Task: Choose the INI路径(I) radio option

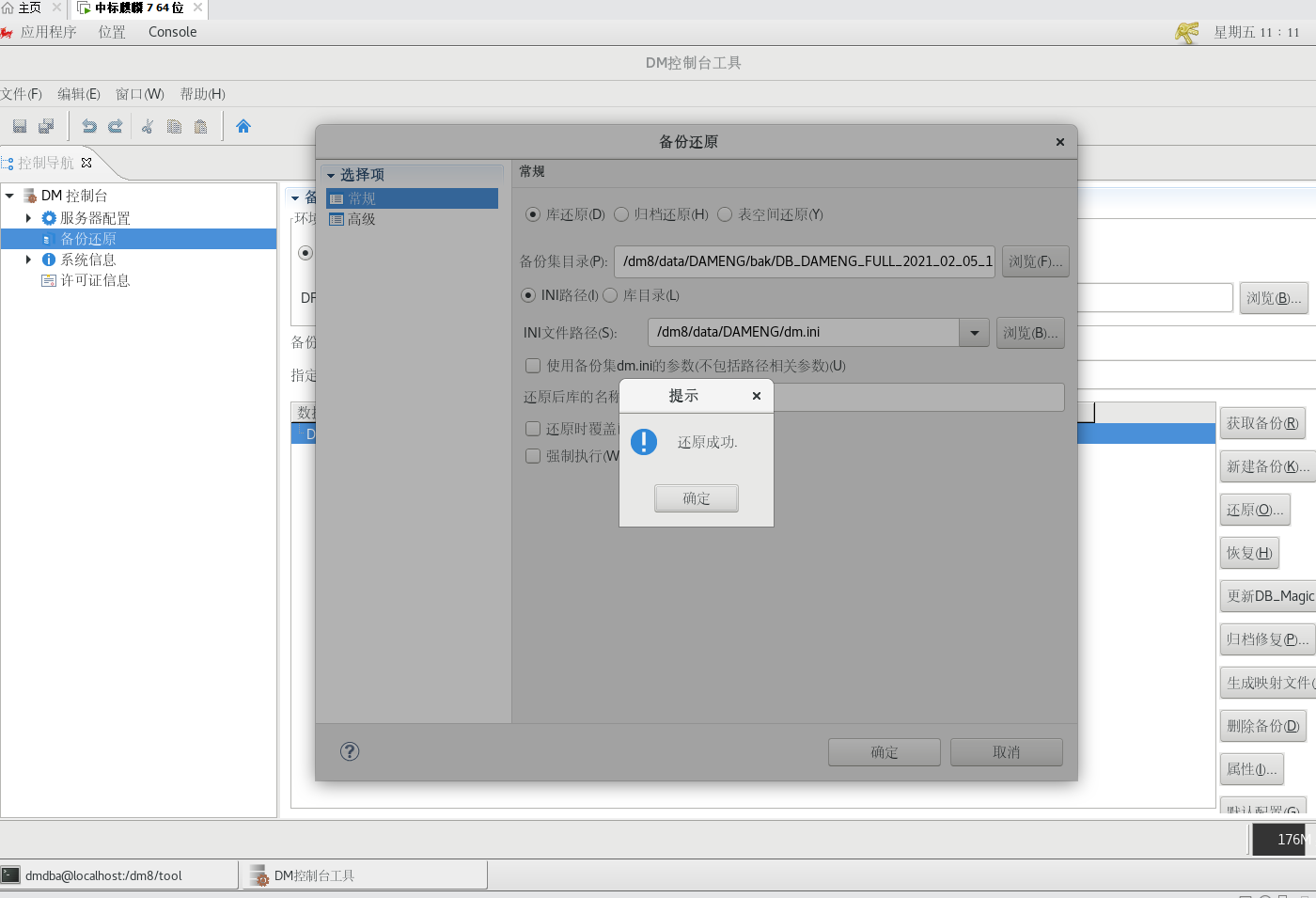Action: coord(528,295)
